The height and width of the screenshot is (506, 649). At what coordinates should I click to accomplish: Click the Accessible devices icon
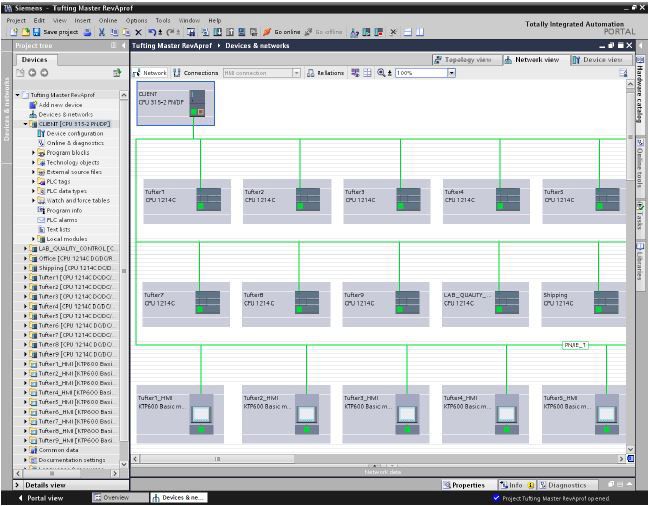pyautogui.click(x=354, y=32)
